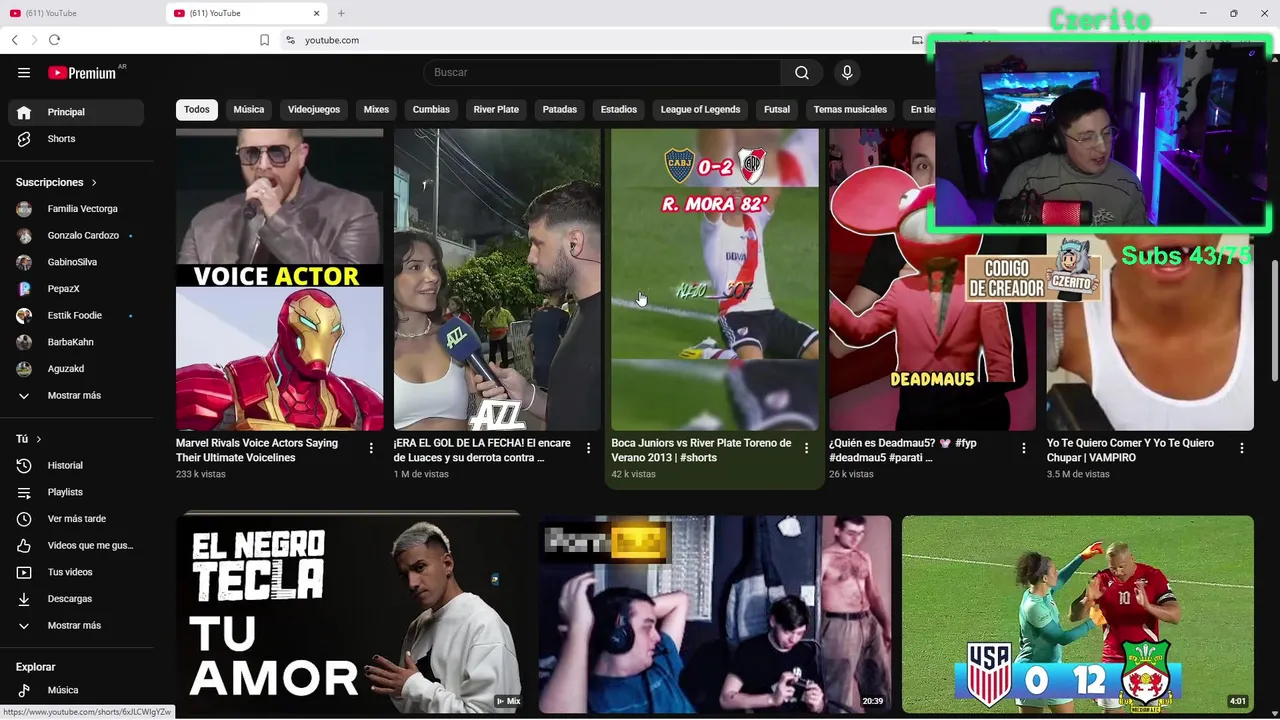Select the Temas musicales chip
Image resolution: width=1280 pixels, height=720 pixels.
850,109
